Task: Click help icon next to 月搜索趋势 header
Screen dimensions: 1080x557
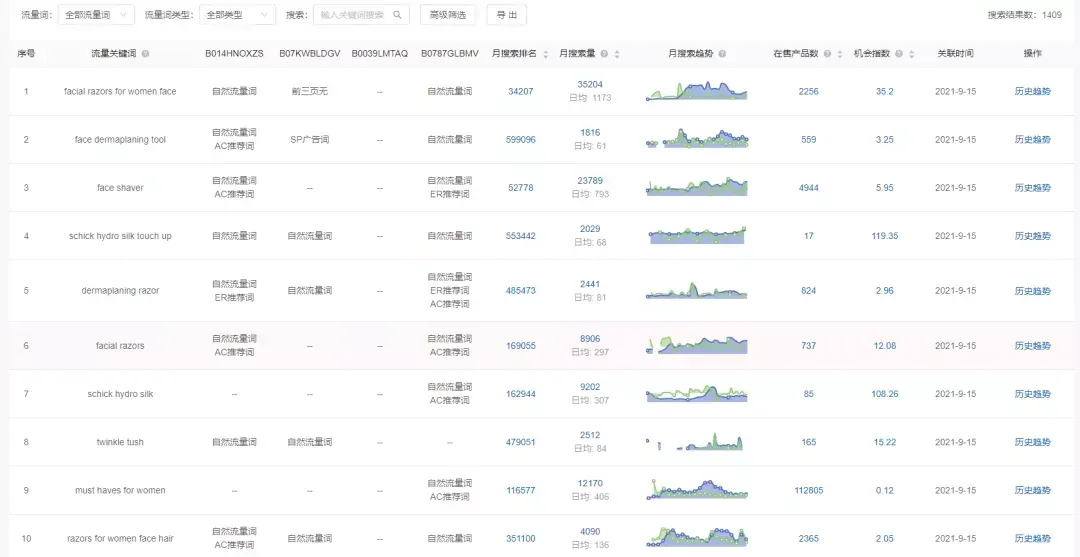Action: tap(722, 53)
